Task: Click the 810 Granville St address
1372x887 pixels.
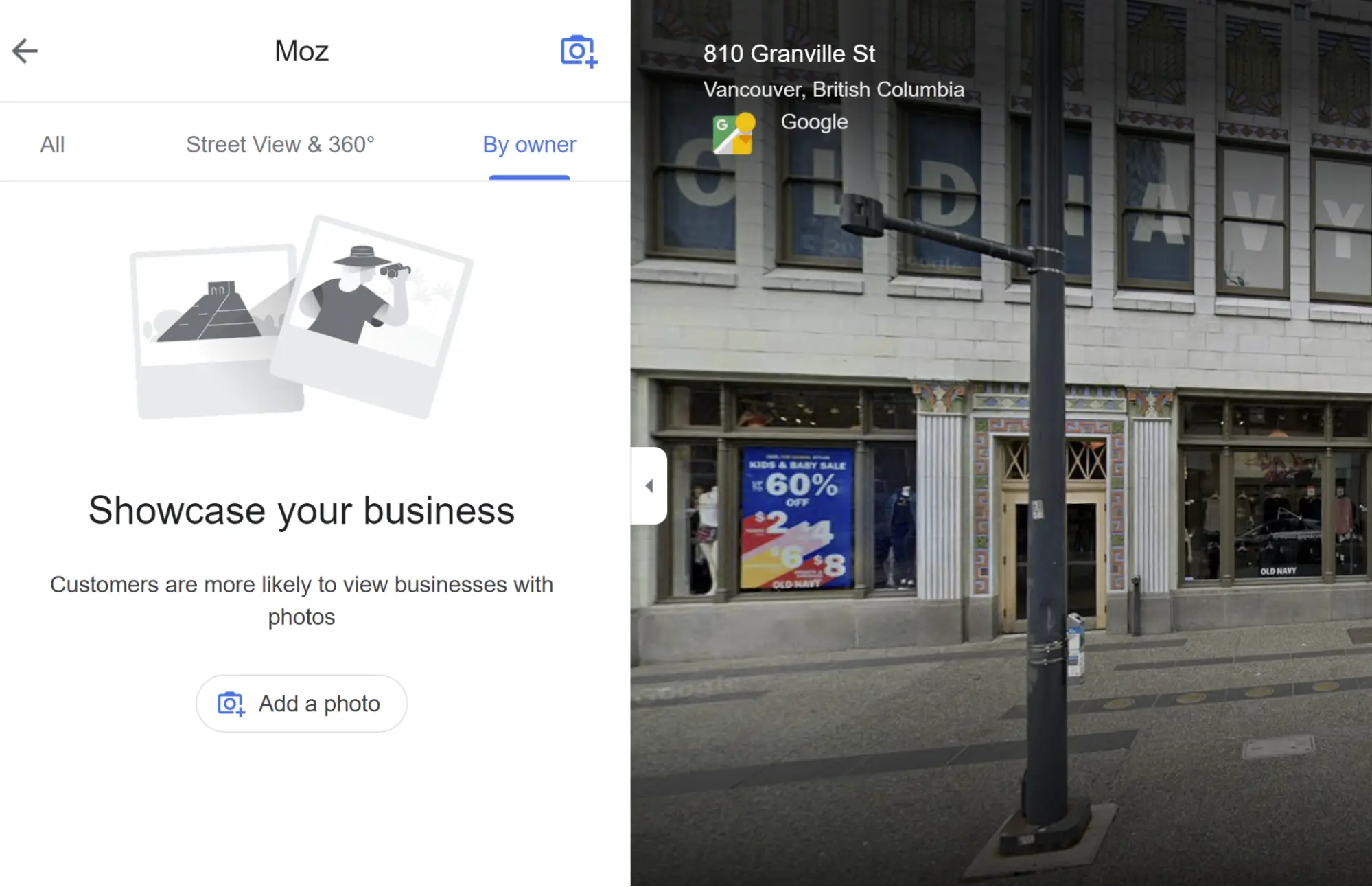Action: [789, 54]
